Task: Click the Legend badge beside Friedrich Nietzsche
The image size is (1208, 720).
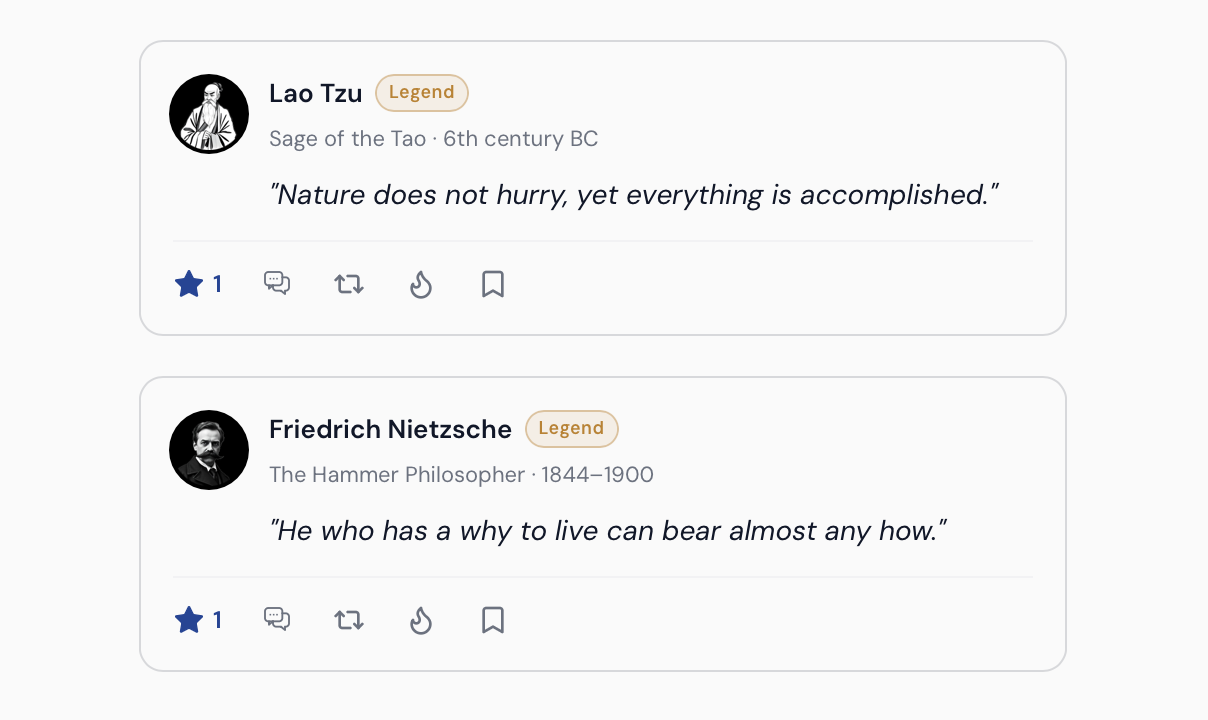Action: click(572, 429)
